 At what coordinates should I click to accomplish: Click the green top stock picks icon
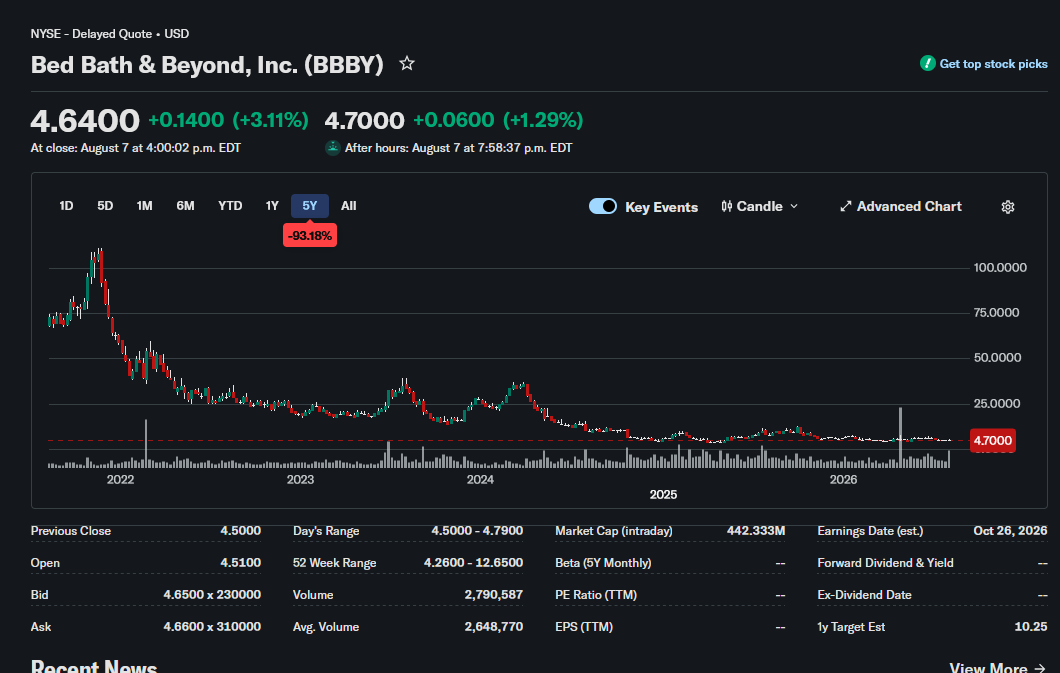click(928, 64)
